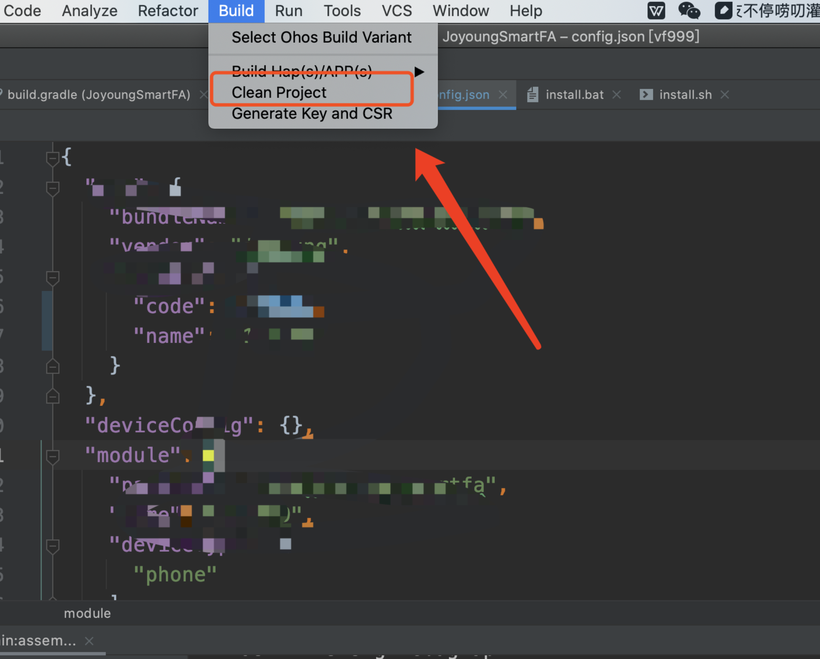820x659 pixels.
Task: Click fold end marker at closing brace line 8
Action: point(52,366)
